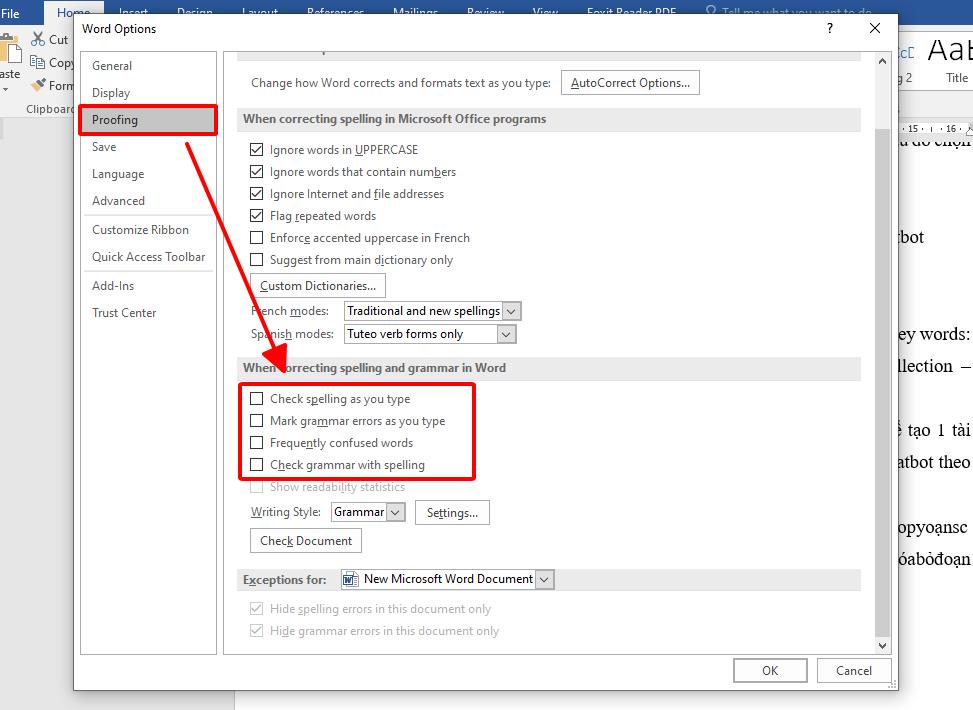Open the Exceptions for document dropdown

click(x=544, y=579)
